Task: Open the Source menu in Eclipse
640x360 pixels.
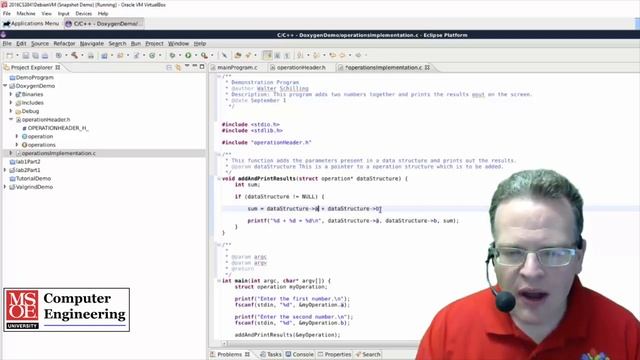Action: click(x=40, y=43)
